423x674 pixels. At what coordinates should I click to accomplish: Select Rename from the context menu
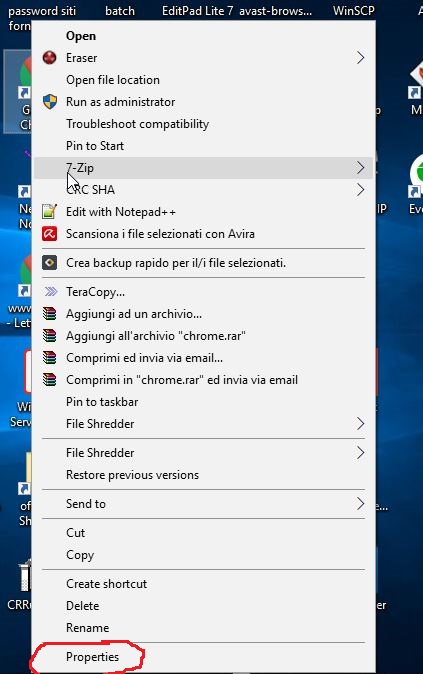87,628
